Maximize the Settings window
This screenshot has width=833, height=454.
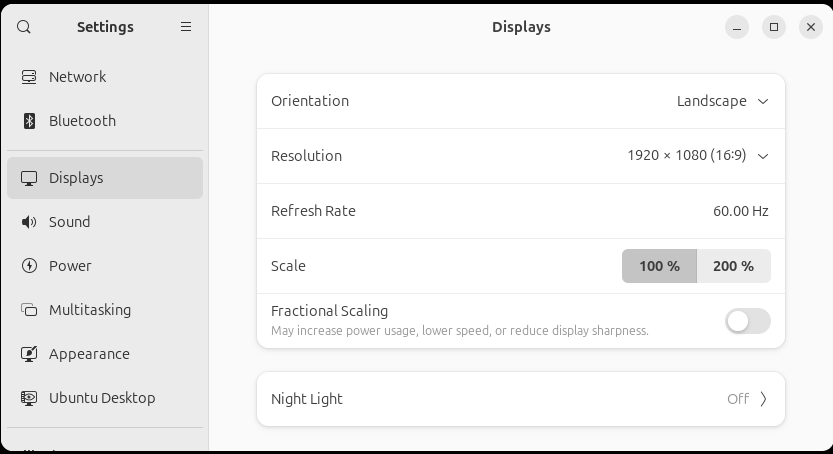[774, 27]
